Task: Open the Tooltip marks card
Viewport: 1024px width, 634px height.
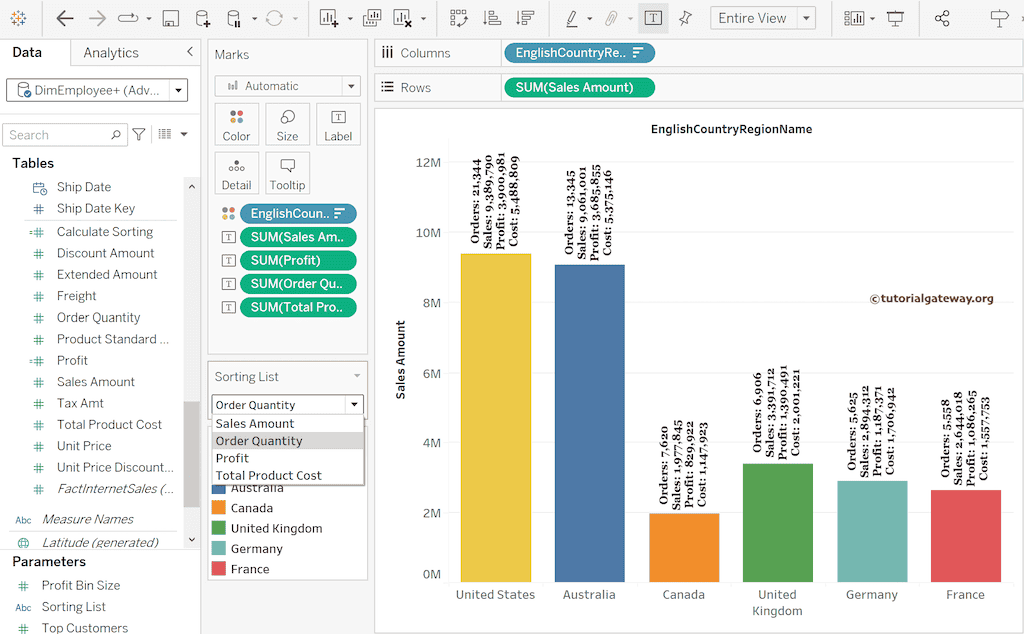Action: 287,172
